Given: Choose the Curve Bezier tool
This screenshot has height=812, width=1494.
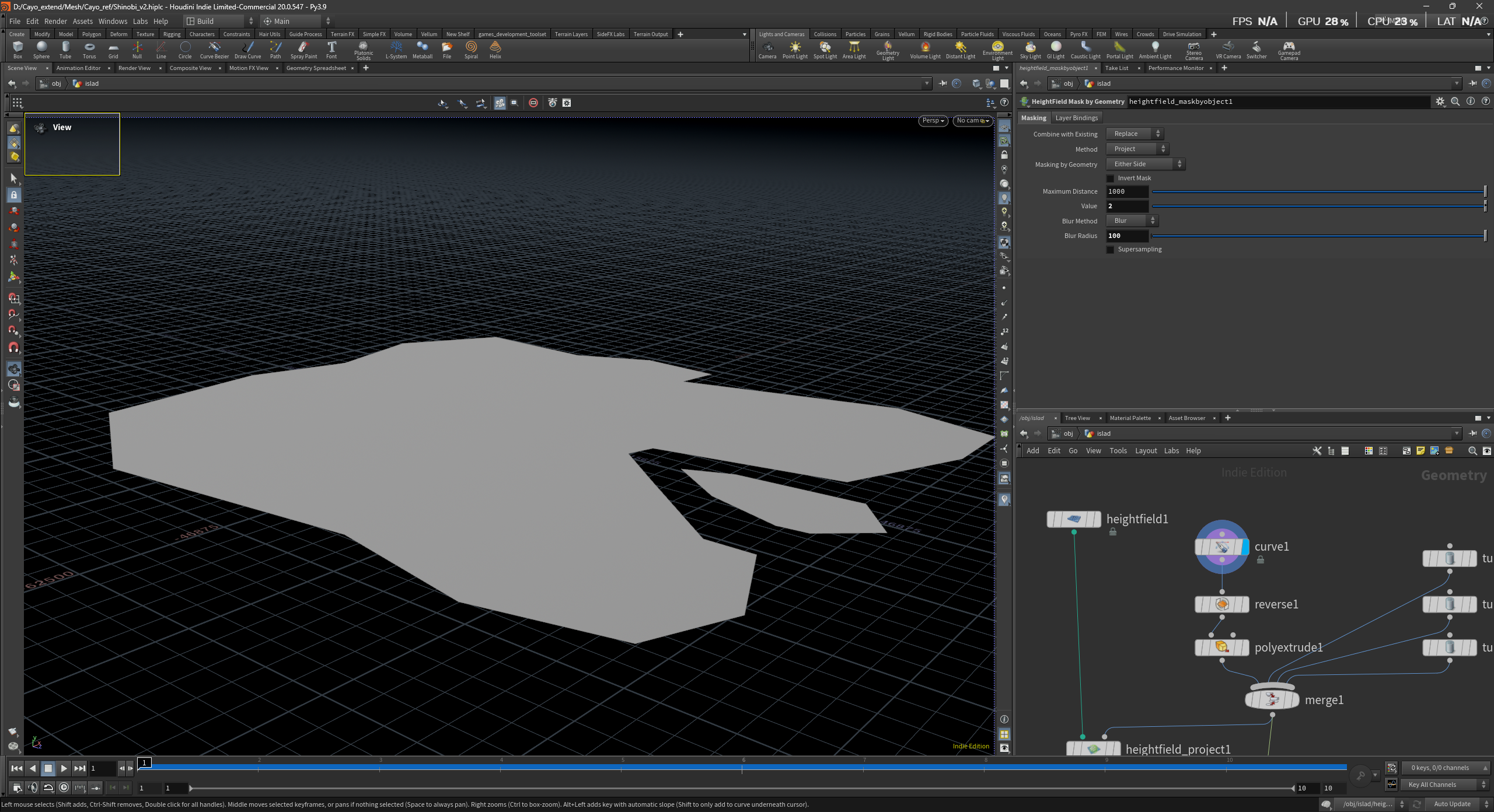Looking at the screenshot, I should (214, 49).
